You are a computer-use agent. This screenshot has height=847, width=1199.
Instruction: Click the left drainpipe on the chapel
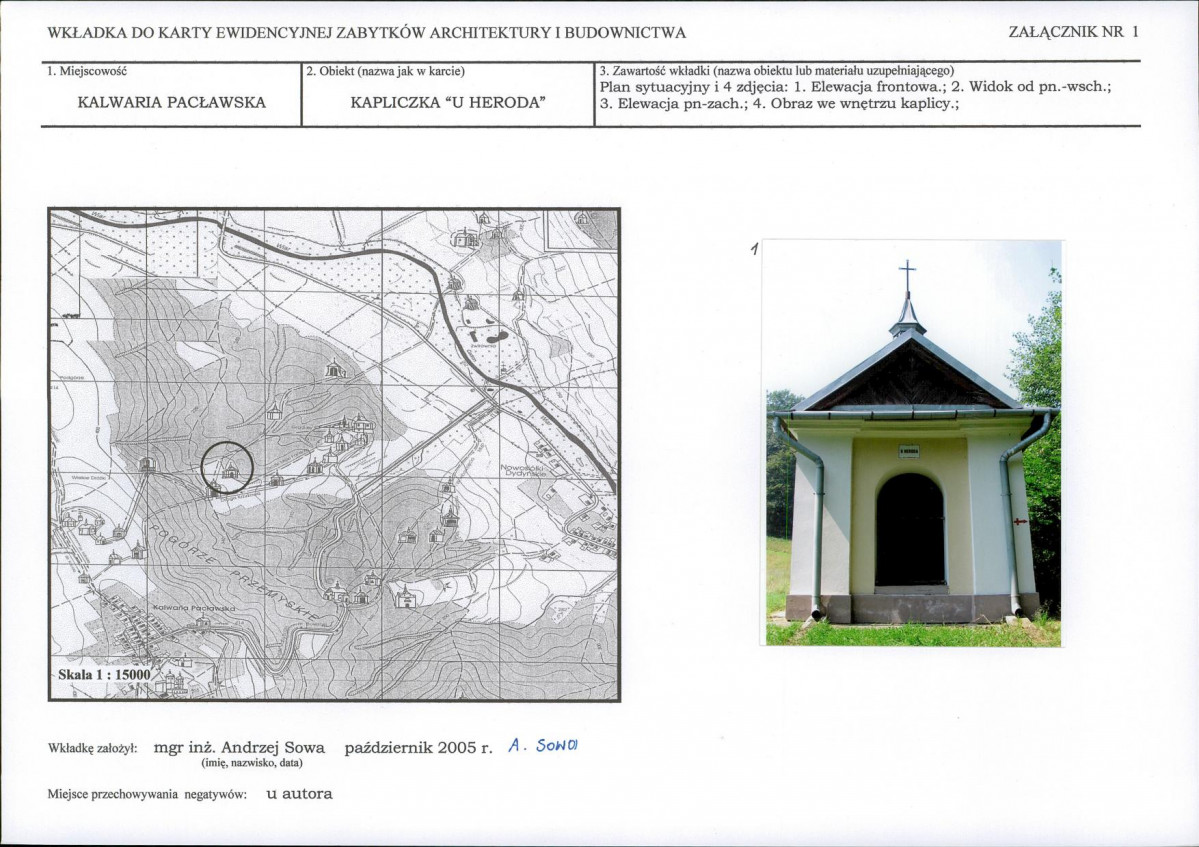(x=818, y=520)
